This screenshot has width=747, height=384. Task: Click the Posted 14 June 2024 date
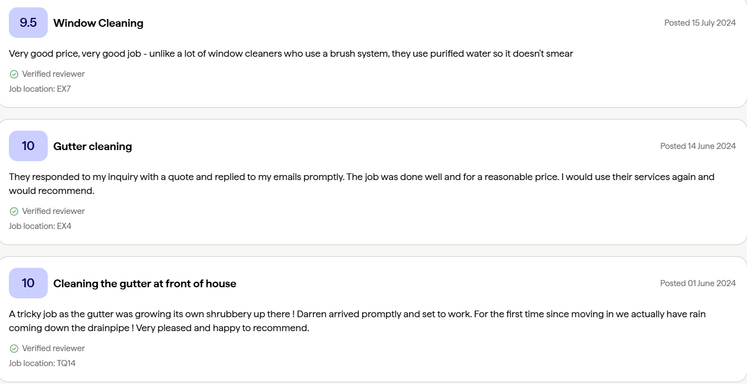pos(698,146)
